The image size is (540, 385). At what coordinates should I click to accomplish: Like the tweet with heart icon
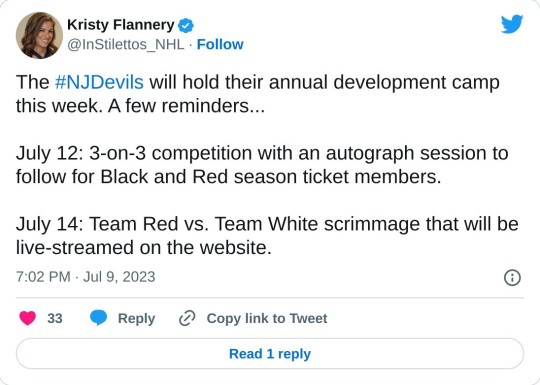pos(28,318)
